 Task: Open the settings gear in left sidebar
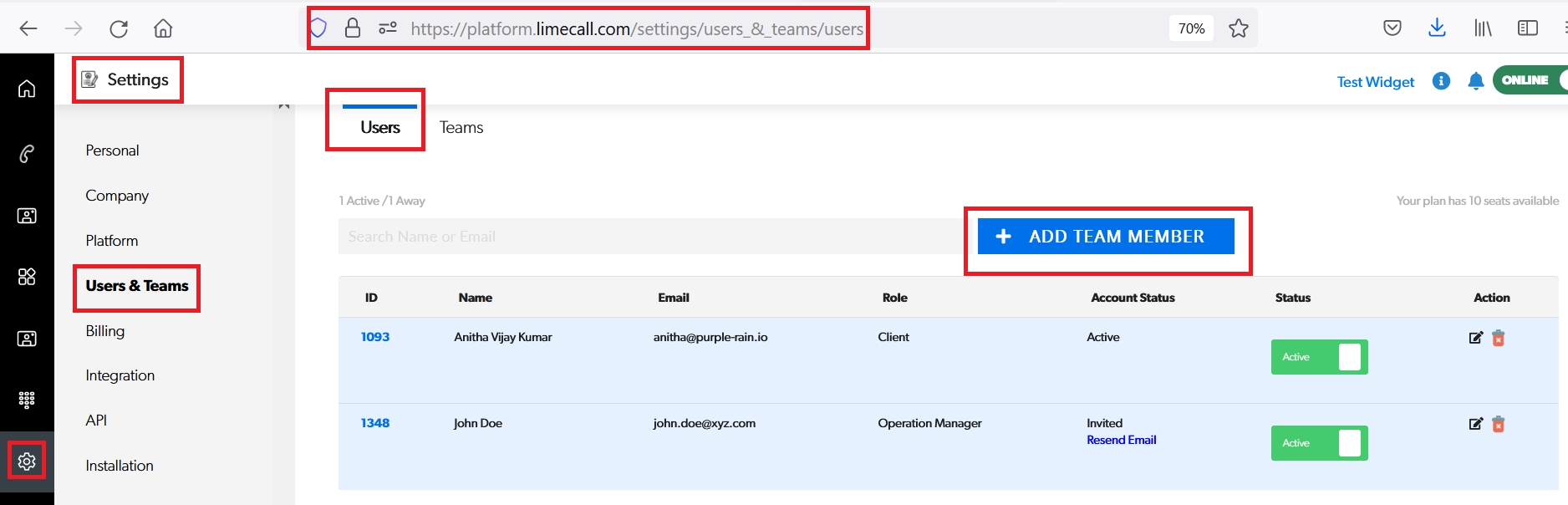tap(27, 462)
